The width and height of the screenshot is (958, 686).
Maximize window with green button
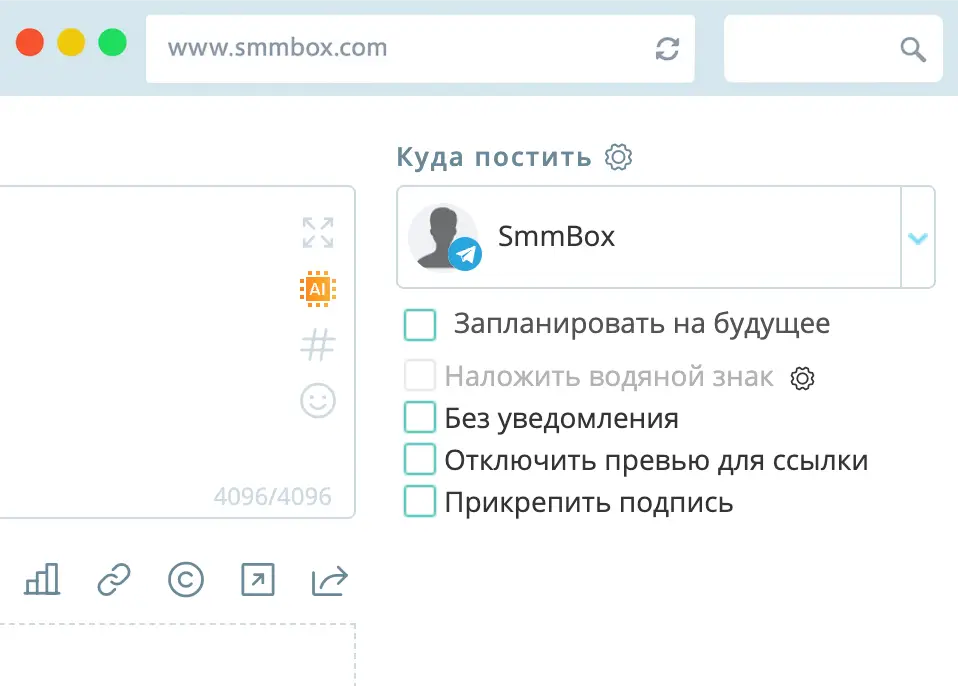tap(112, 43)
